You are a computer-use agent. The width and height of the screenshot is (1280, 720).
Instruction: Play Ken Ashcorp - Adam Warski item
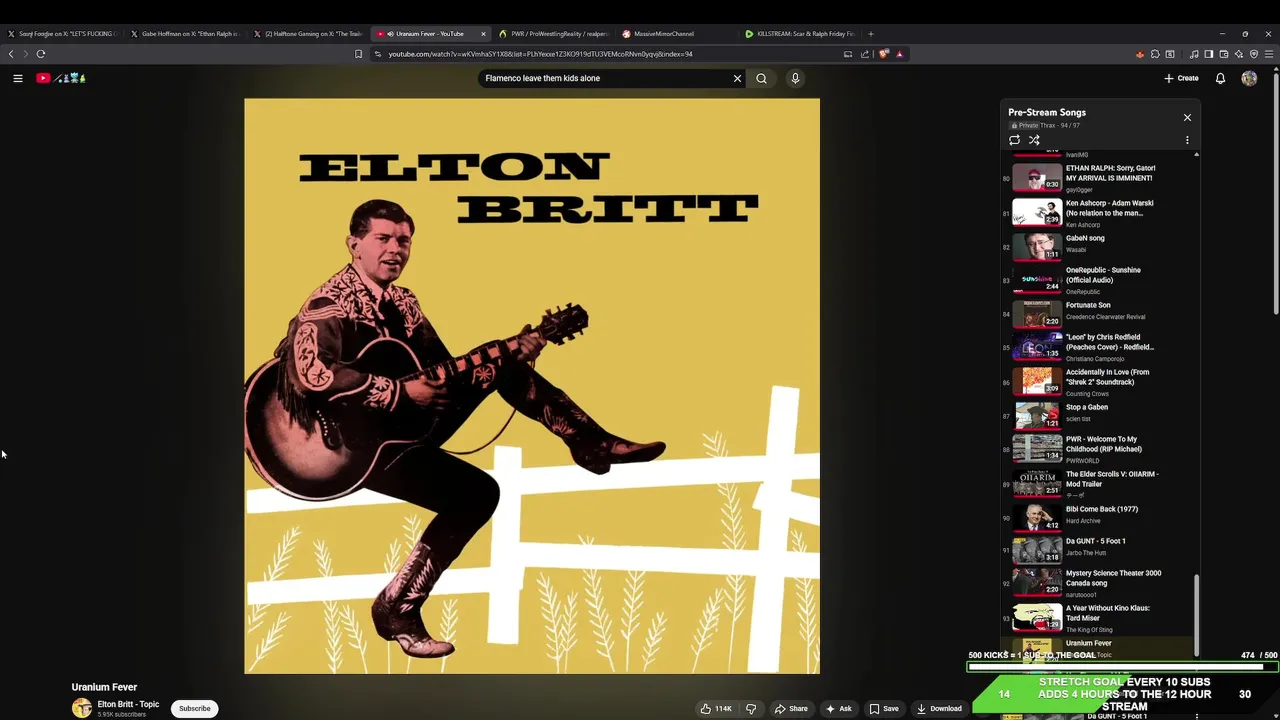click(1100, 213)
